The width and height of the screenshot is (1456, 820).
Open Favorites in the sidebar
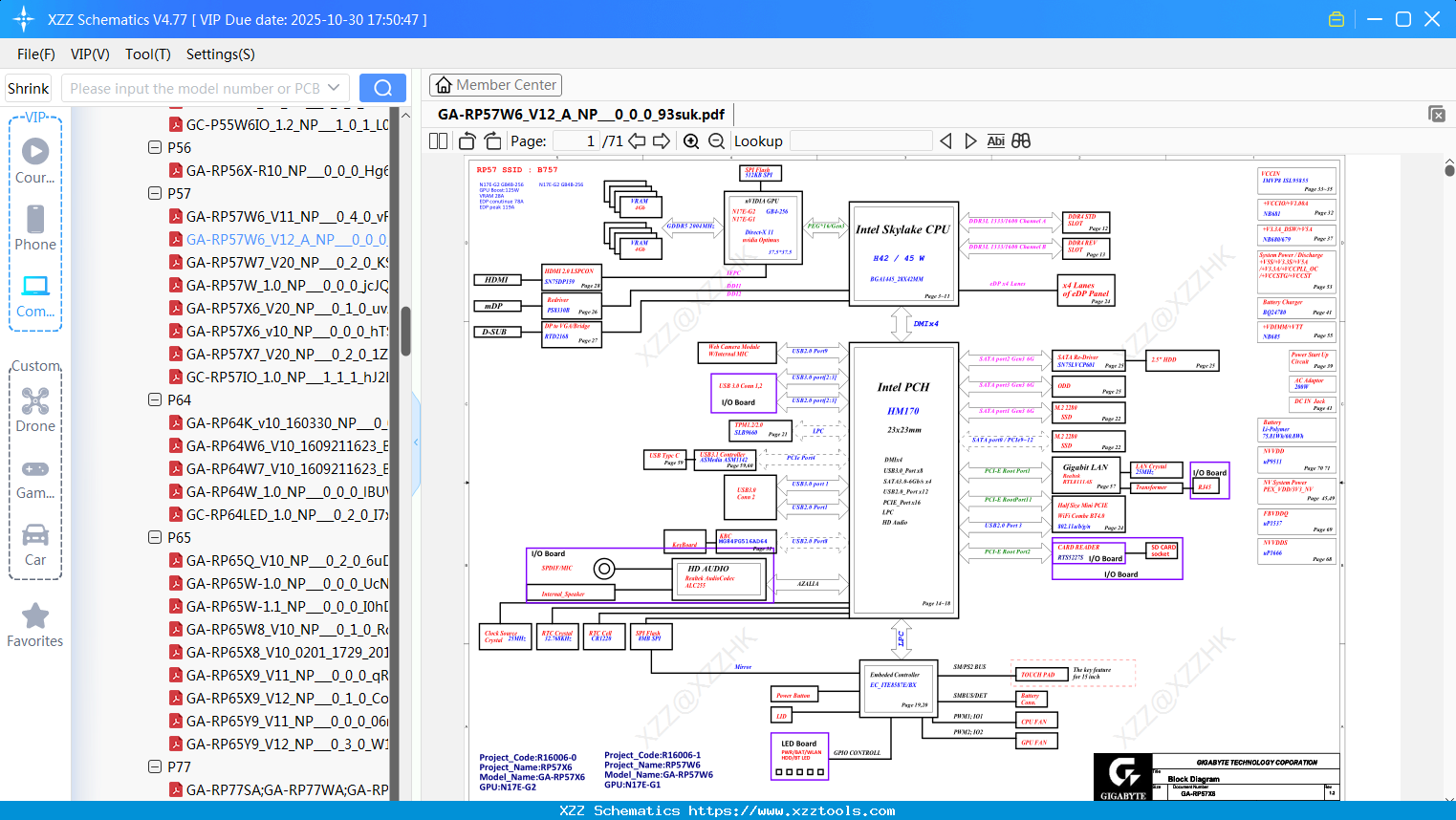coord(35,625)
